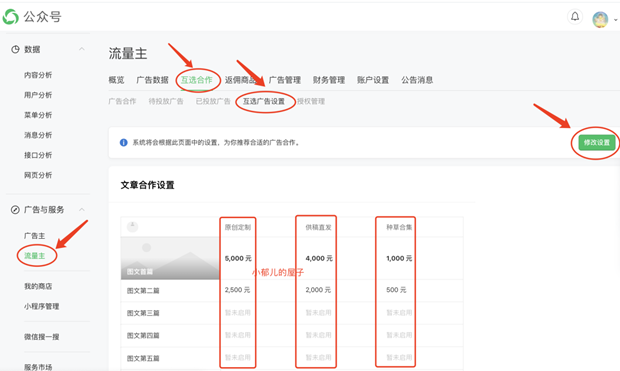The width and height of the screenshot is (620, 371).
Task: Click the 2,500 元 price
Action: (237, 290)
